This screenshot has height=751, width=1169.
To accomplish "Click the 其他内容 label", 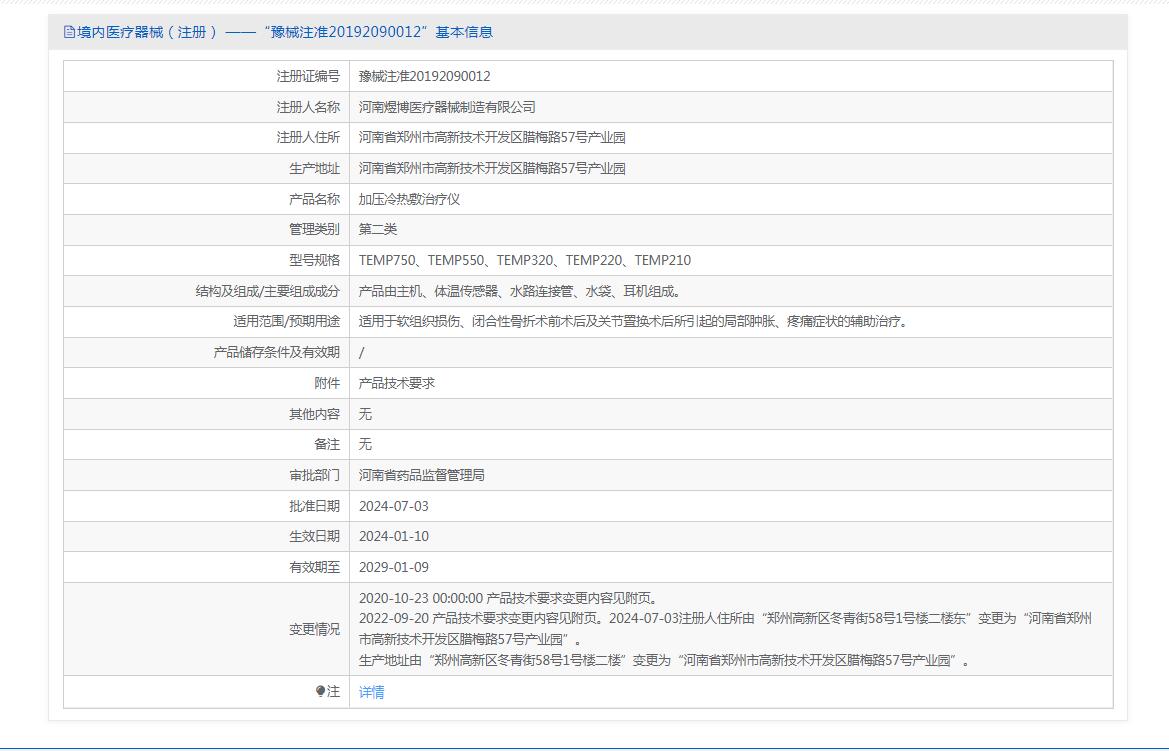I will (x=314, y=414).
